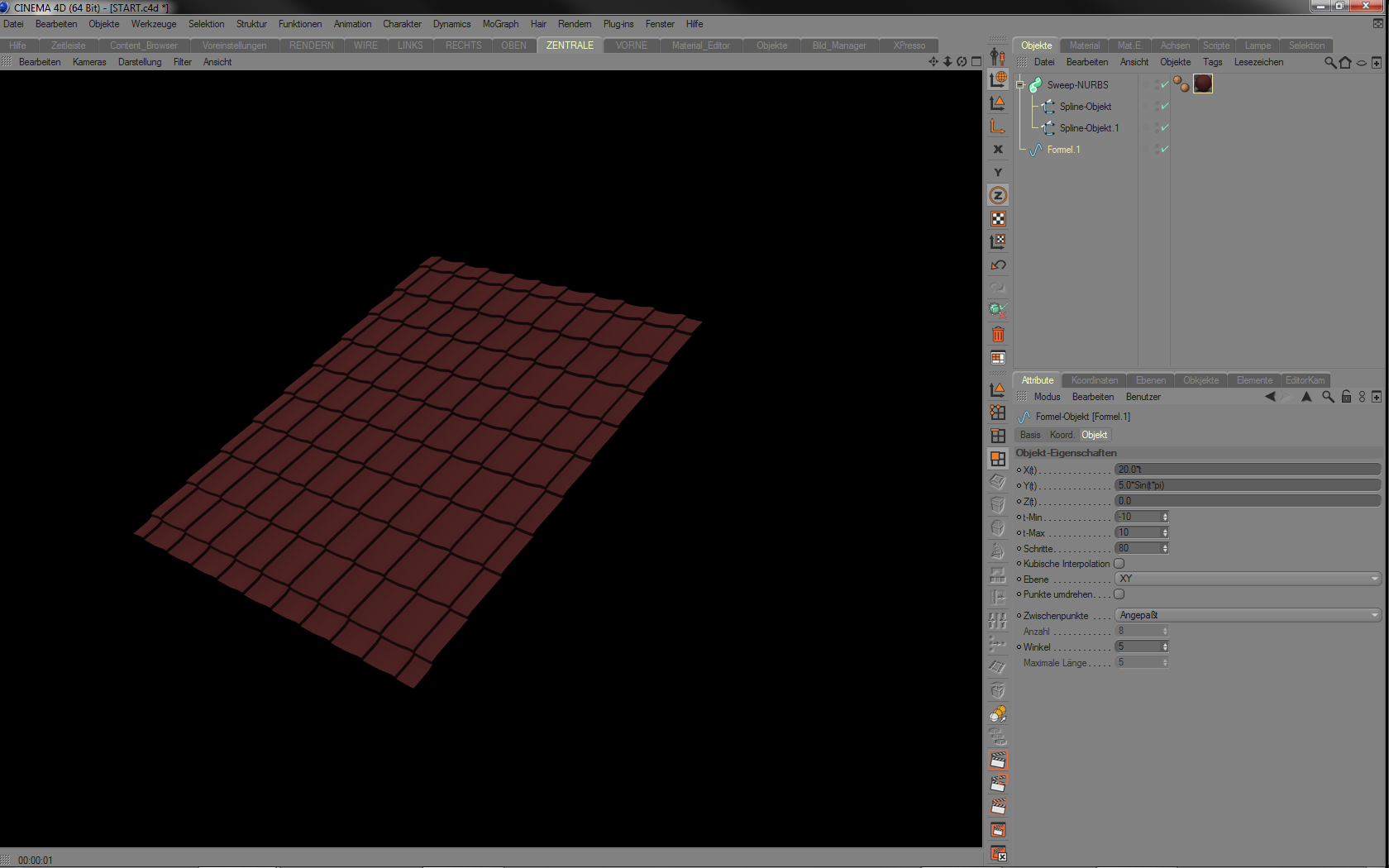Click the lock icon in Attribute panel
The image size is (1389, 868).
click(1346, 397)
